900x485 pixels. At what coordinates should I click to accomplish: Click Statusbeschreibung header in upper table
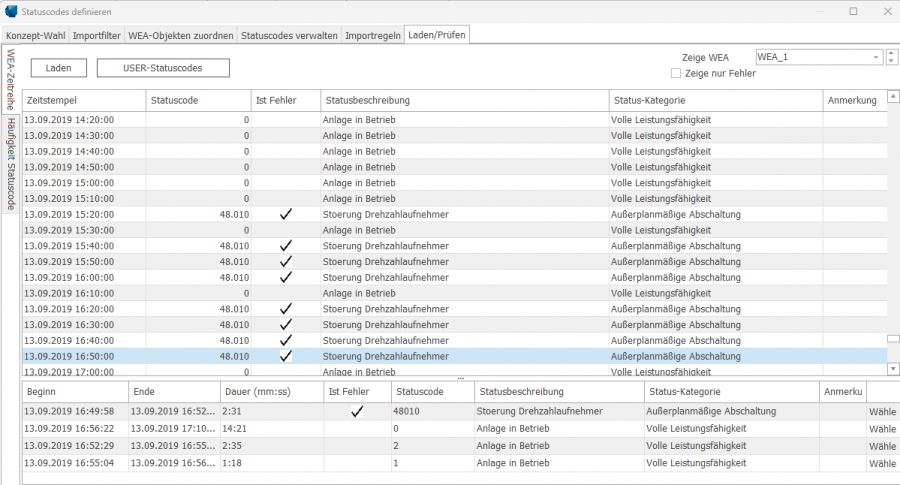(465, 100)
